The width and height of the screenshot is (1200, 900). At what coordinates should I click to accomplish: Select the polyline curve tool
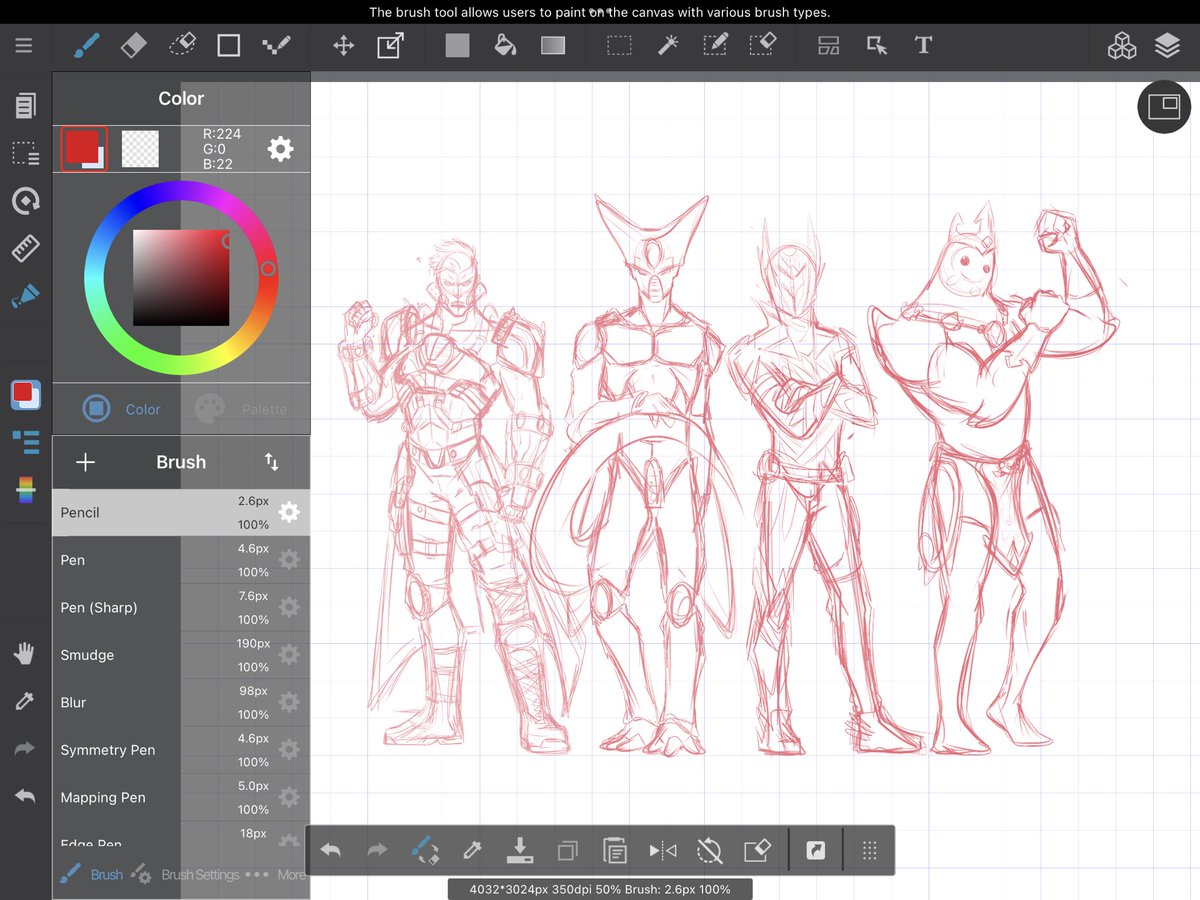tap(276, 46)
